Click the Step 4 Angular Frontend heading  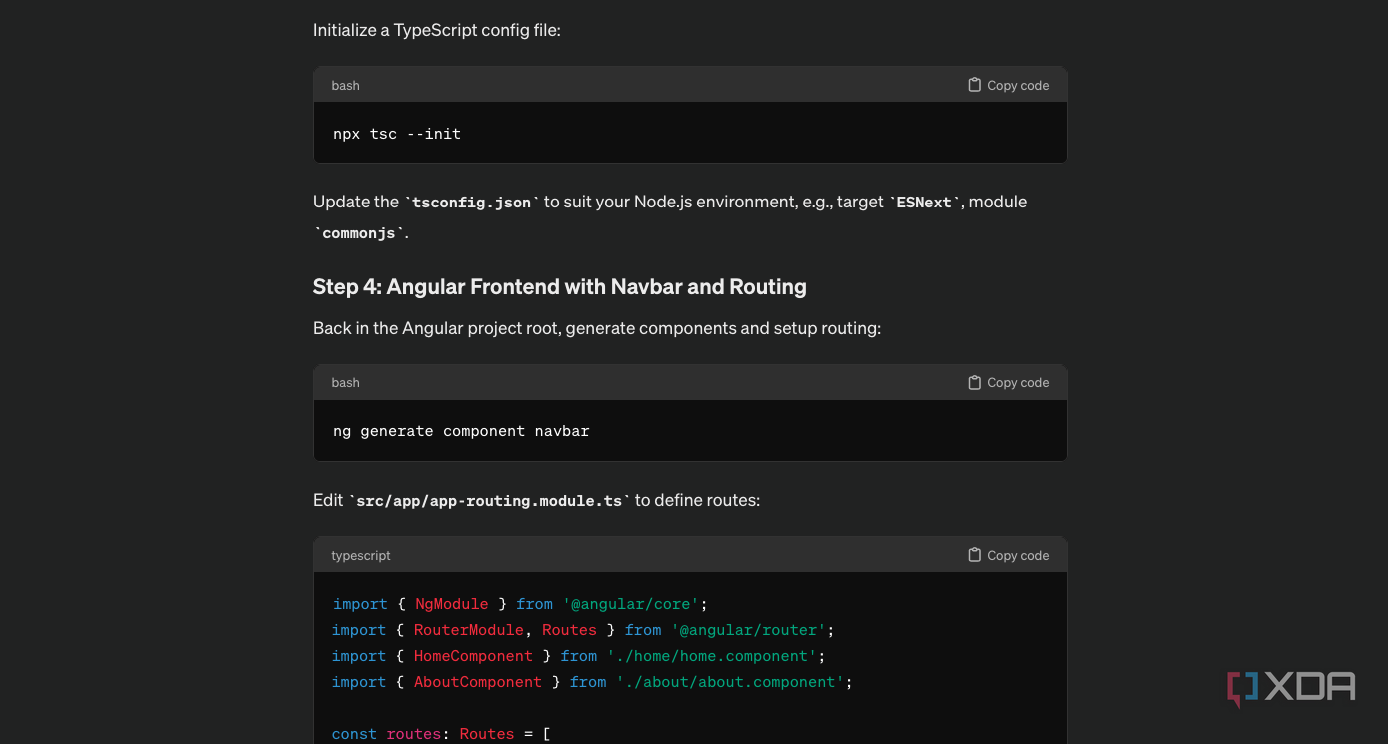pos(560,287)
